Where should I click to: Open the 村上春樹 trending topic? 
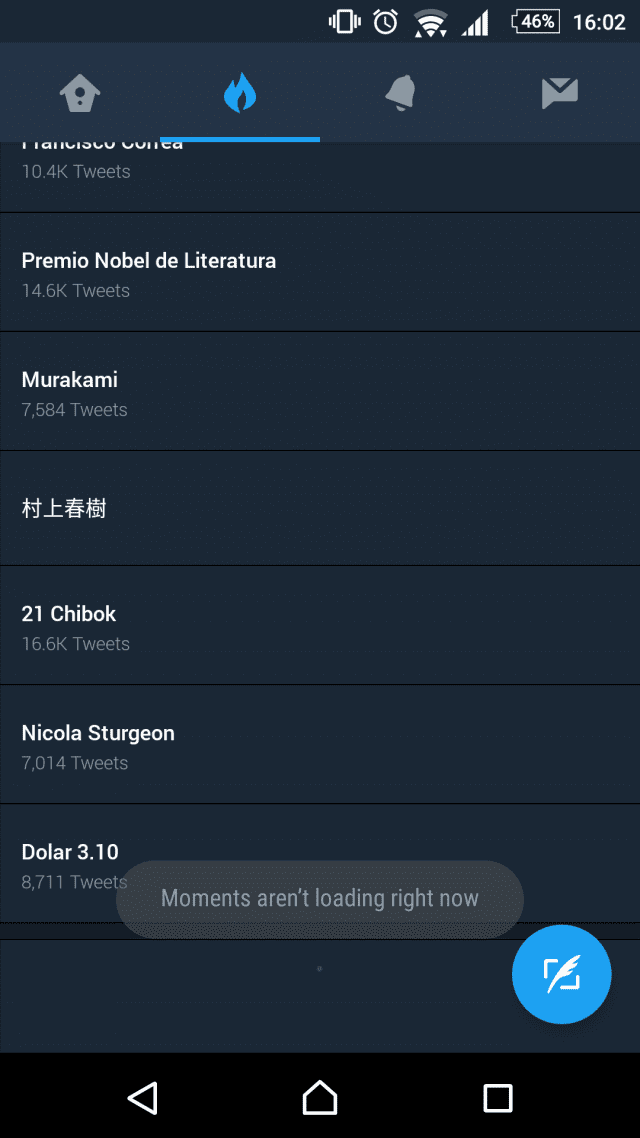pyautogui.click(x=320, y=509)
